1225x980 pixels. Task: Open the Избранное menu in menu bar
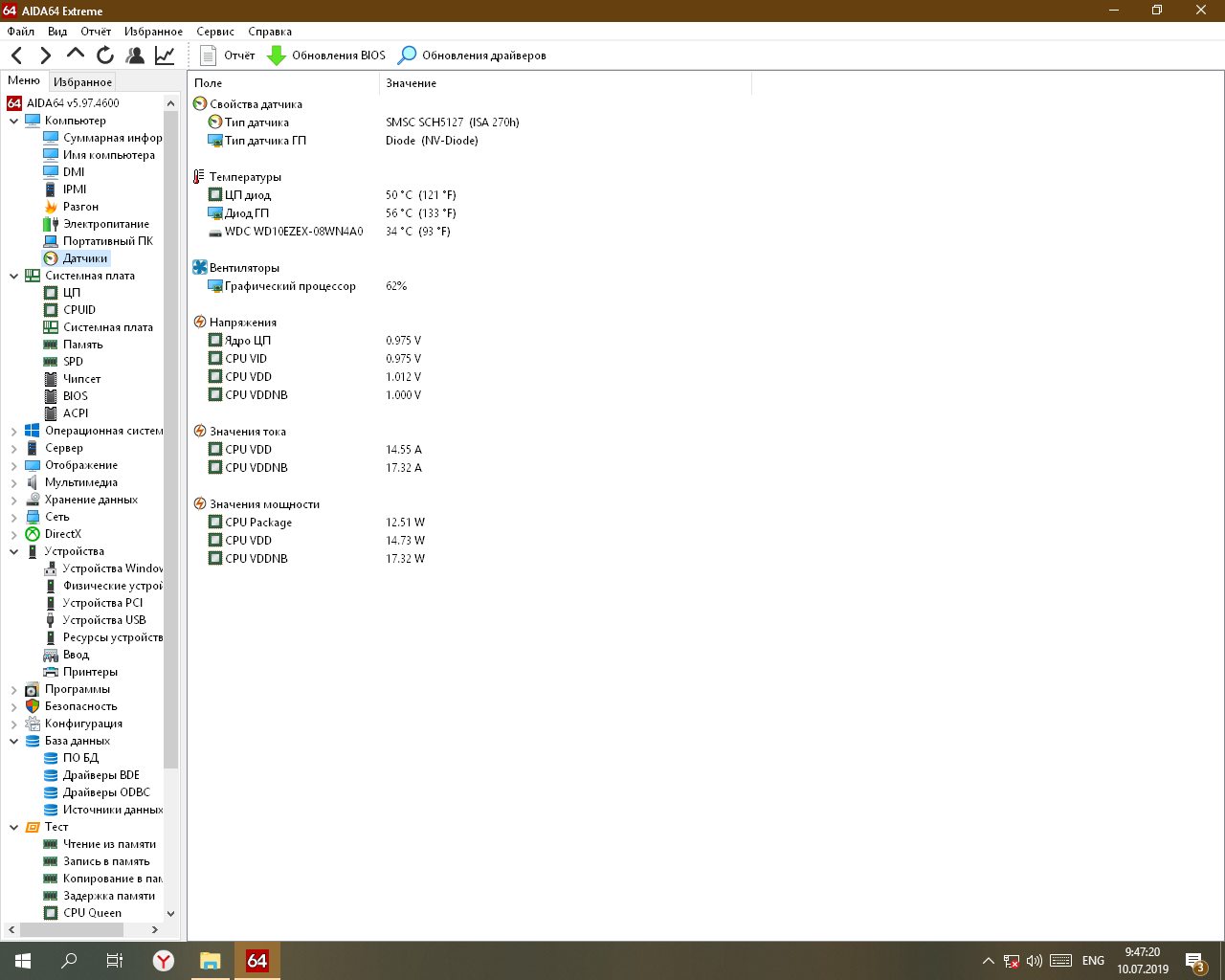pos(153,32)
